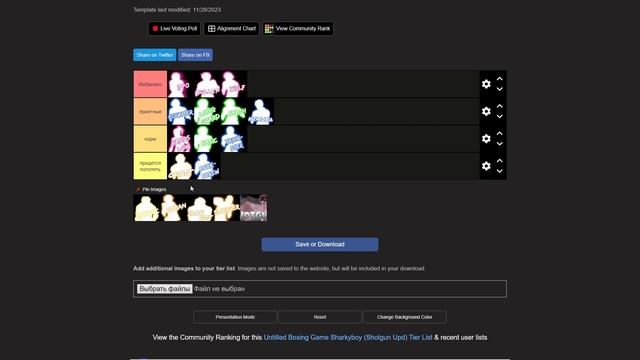640x360 pixels.
Task: Select green fighter in норм tier
Action: (x=207, y=139)
